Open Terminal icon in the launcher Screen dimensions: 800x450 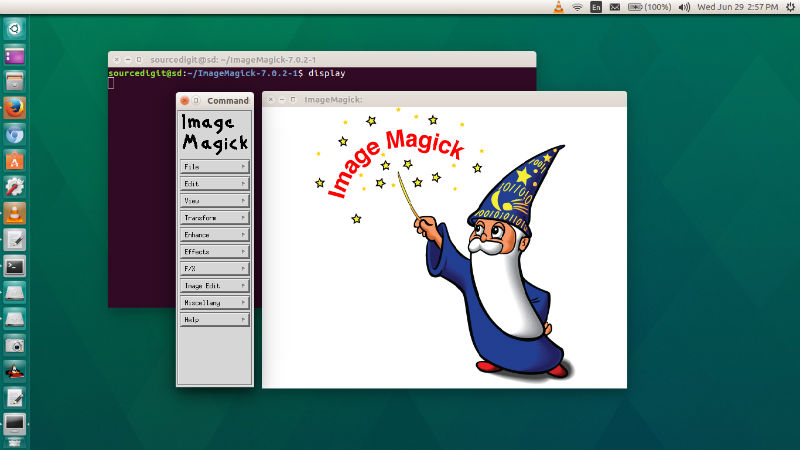(14, 266)
